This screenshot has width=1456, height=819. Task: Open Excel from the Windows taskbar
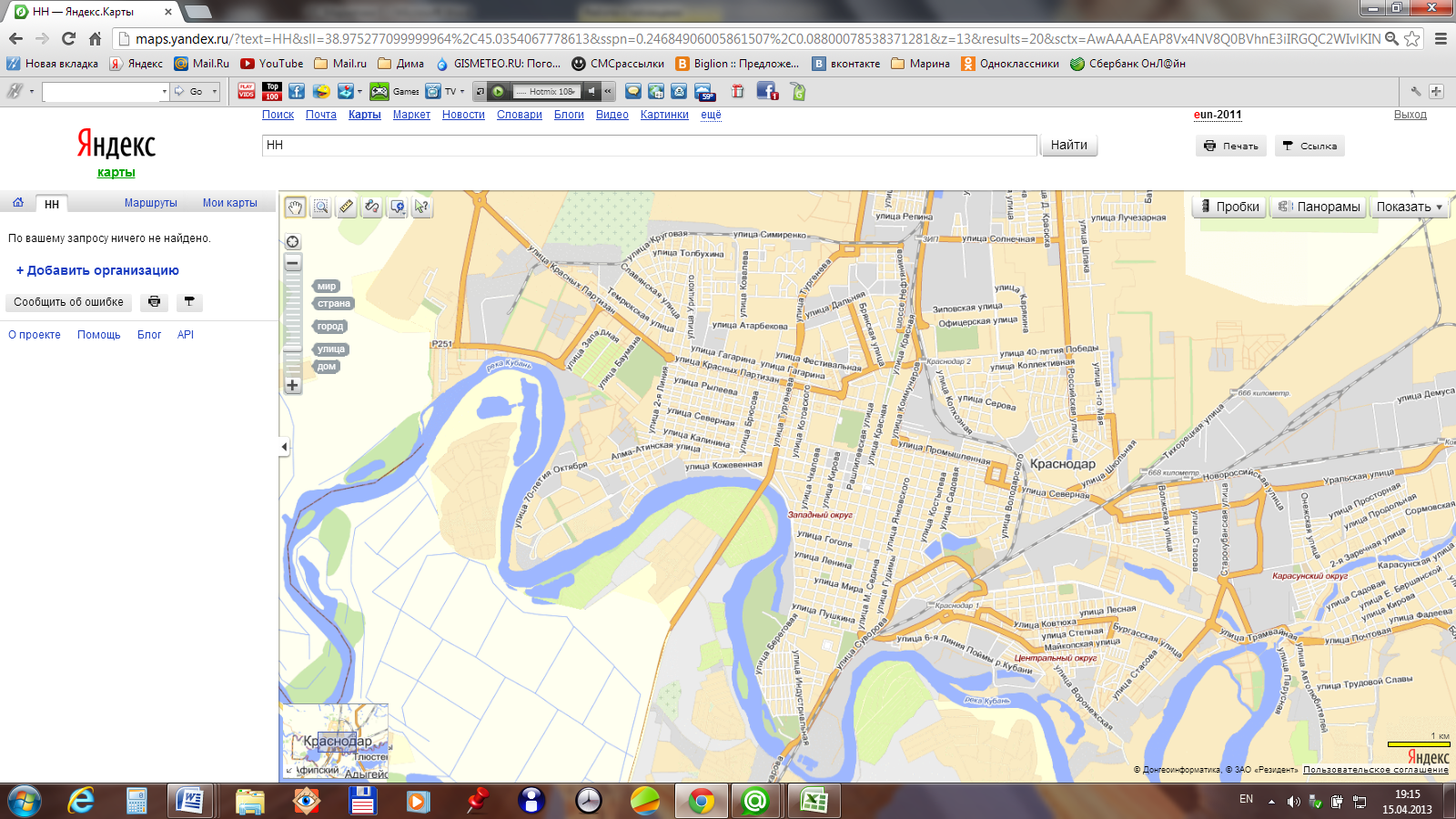(814, 801)
